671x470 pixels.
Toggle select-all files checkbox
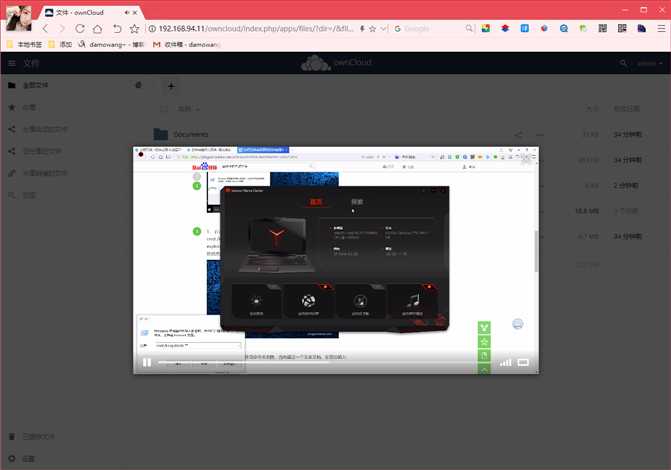click(x=163, y=109)
